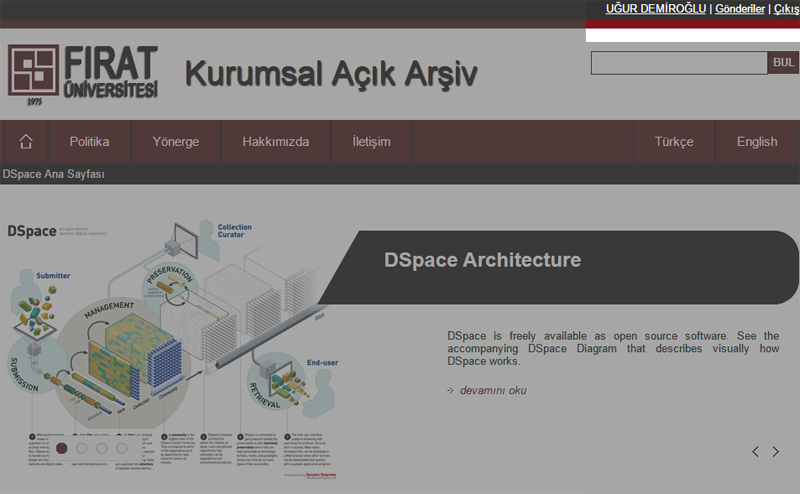Open the Fırat Üniversitesi logo
Screen dimensions: 800x494
(x=83, y=75)
